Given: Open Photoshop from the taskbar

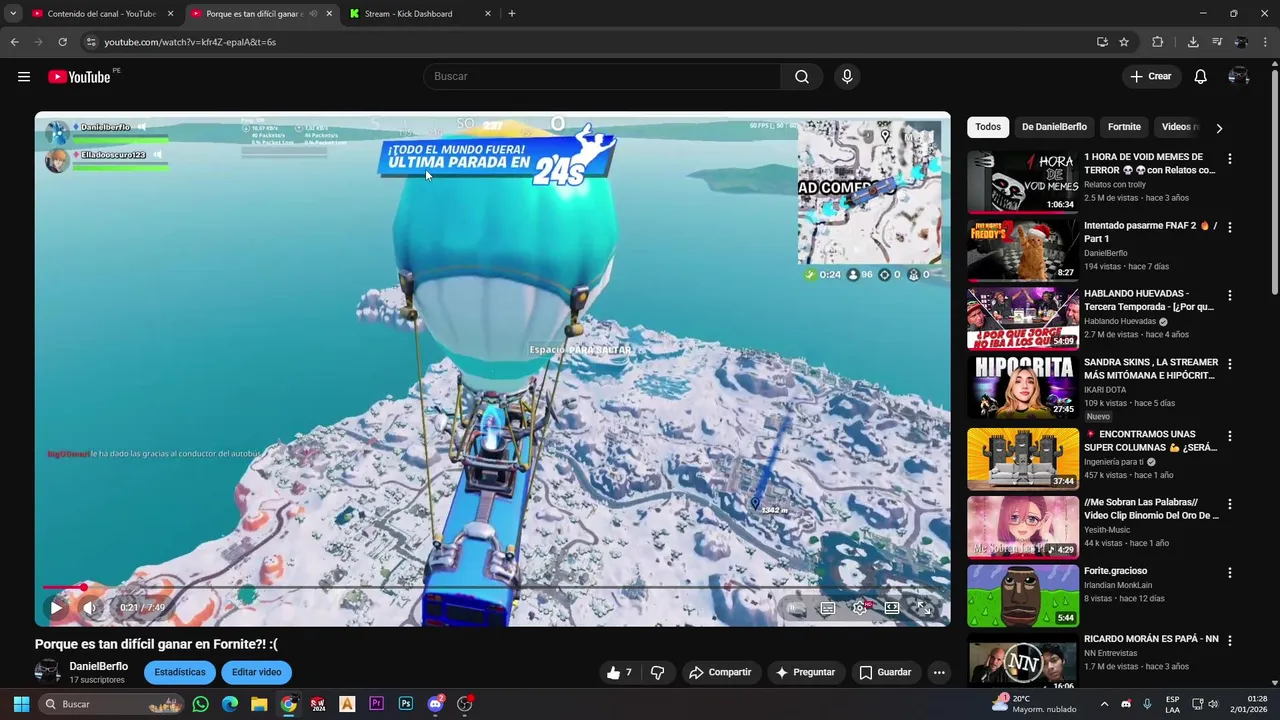Looking at the screenshot, I should tap(406, 704).
